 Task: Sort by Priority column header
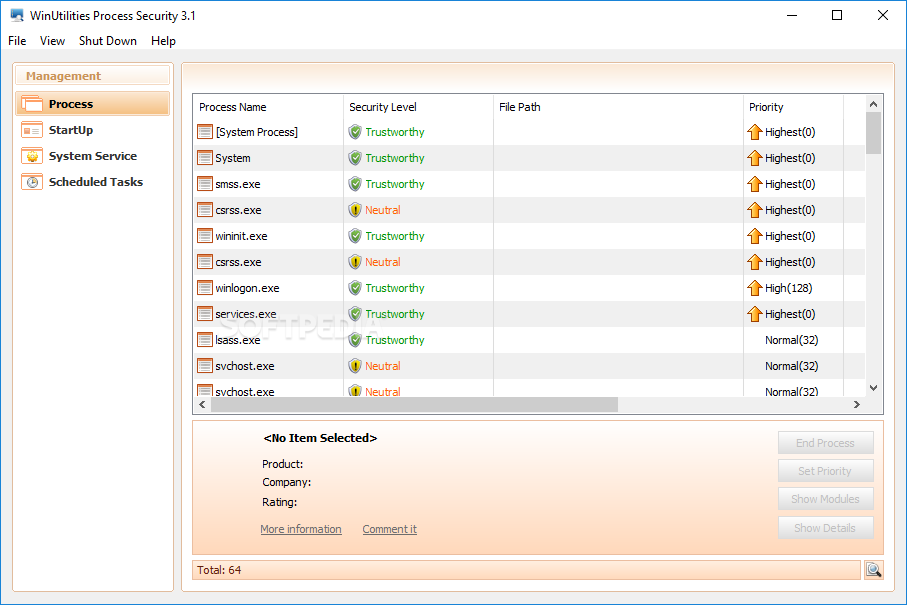pos(794,107)
